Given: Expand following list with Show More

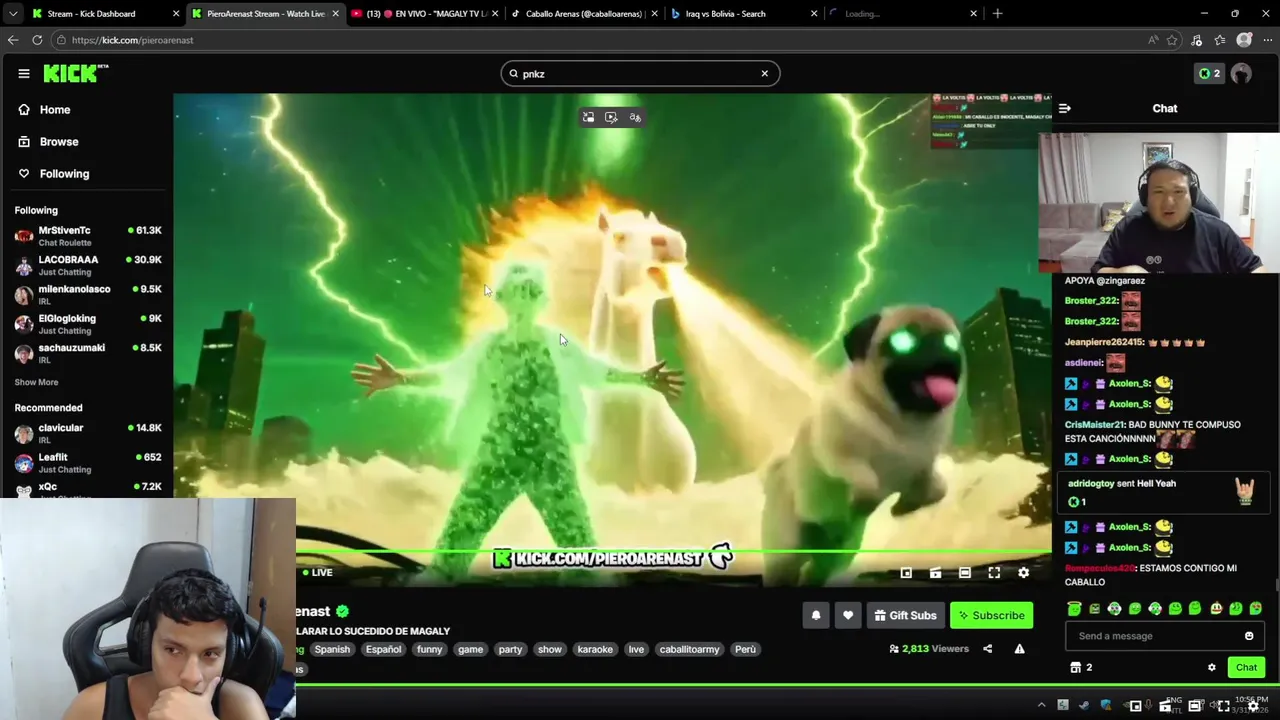Looking at the screenshot, I should [36, 382].
